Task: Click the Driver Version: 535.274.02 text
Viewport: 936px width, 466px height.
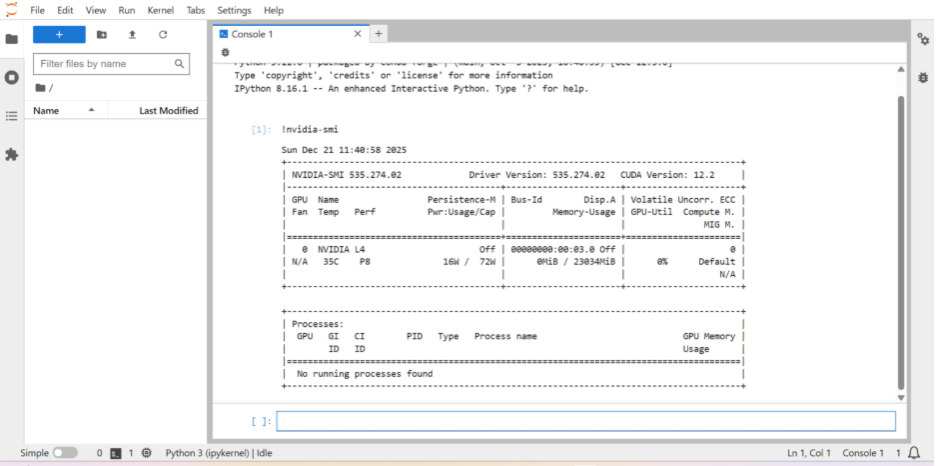Action: click(x=537, y=175)
